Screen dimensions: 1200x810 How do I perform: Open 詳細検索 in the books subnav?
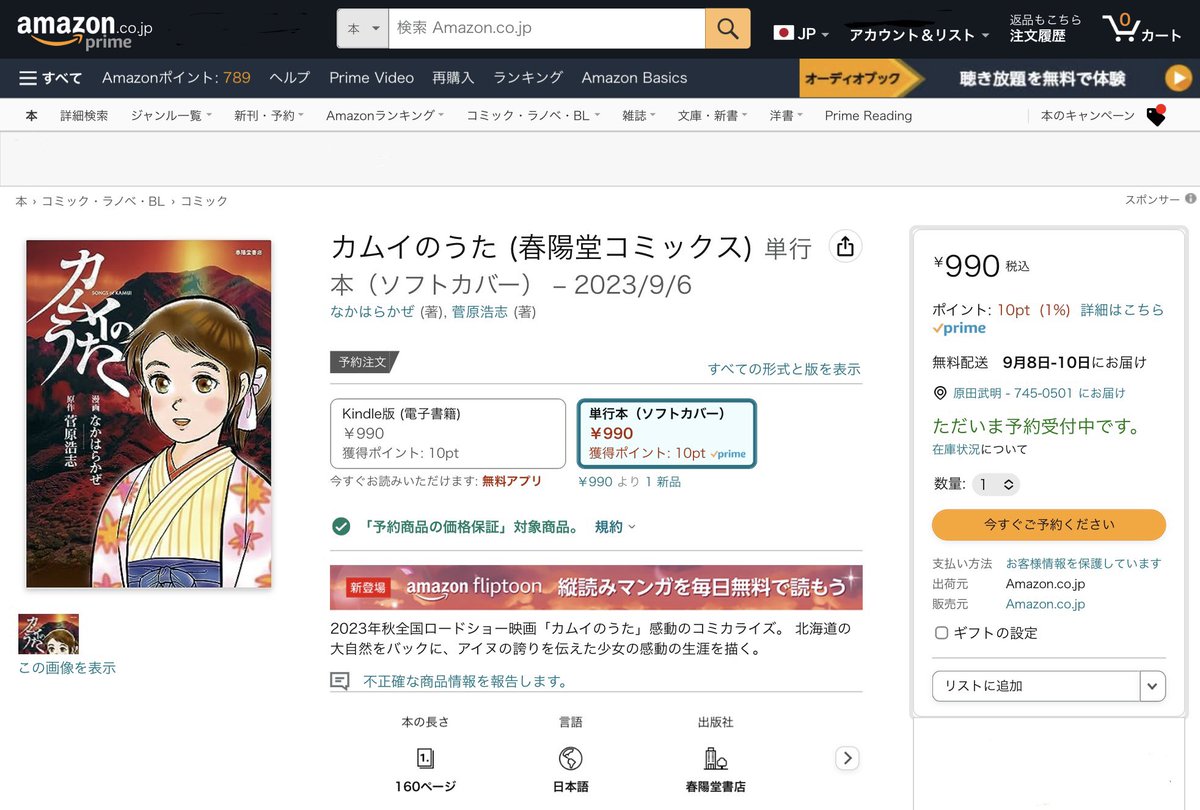tap(84, 116)
